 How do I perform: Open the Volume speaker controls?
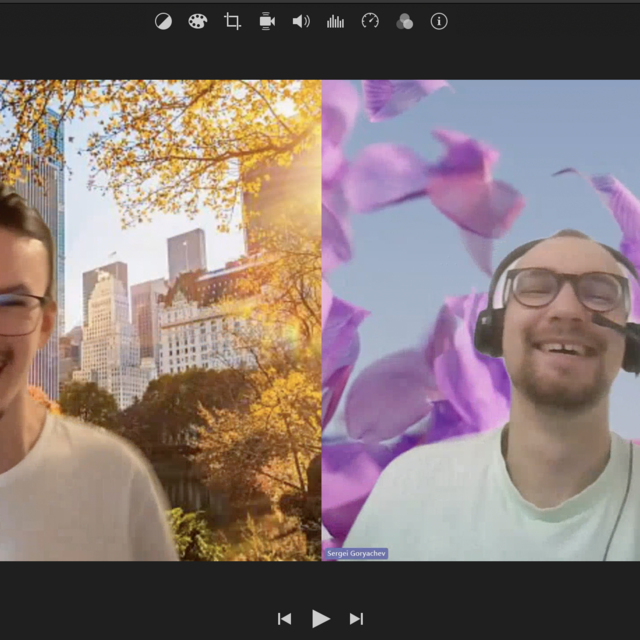click(301, 21)
